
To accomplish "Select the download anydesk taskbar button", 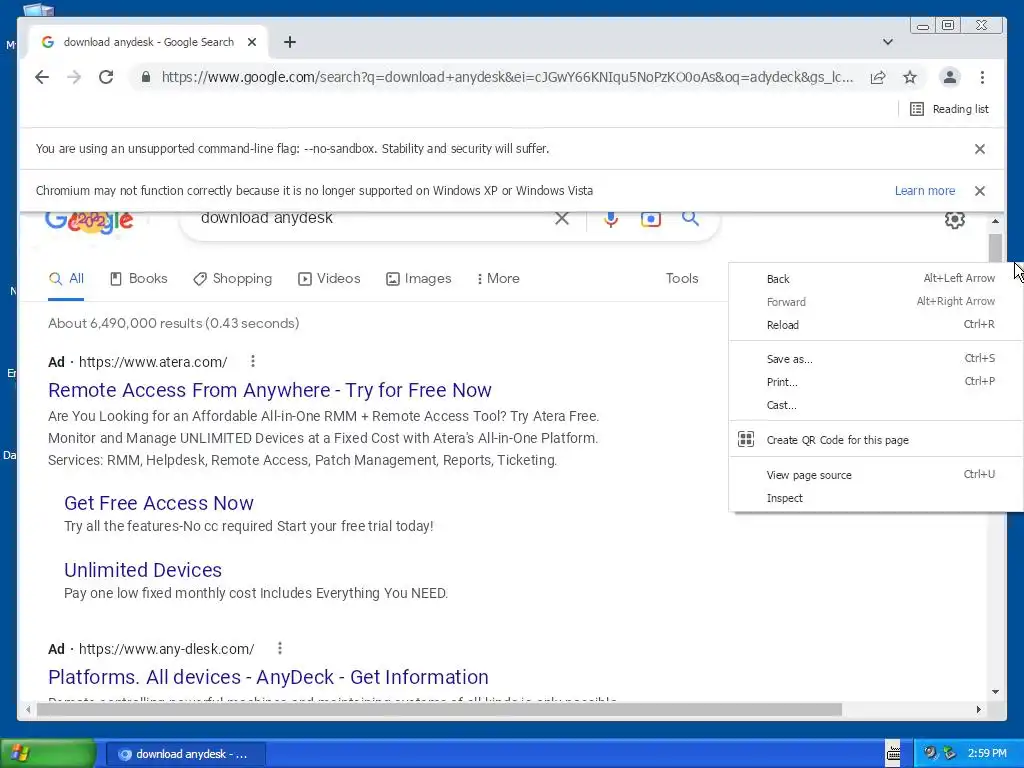I will tap(185, 754).
